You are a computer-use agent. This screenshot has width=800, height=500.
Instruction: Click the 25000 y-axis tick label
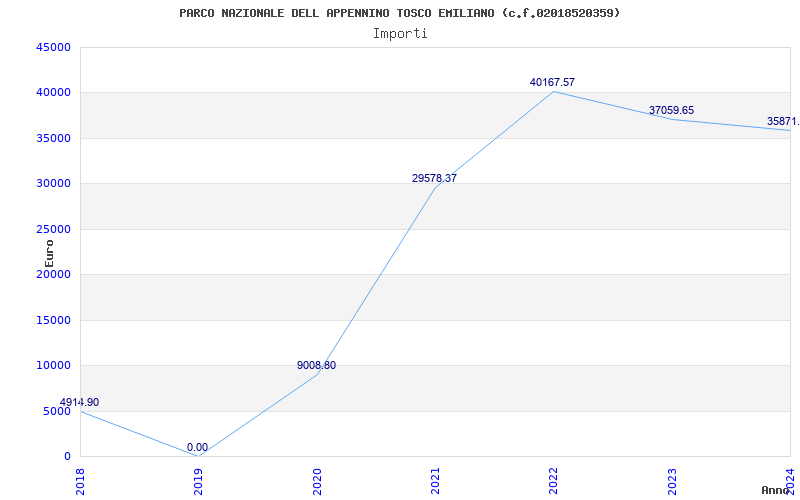pos(53,229)
